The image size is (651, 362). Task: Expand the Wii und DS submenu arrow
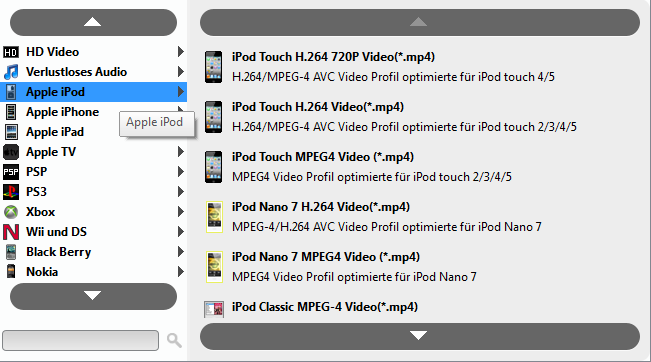click(x=181, y=231)
